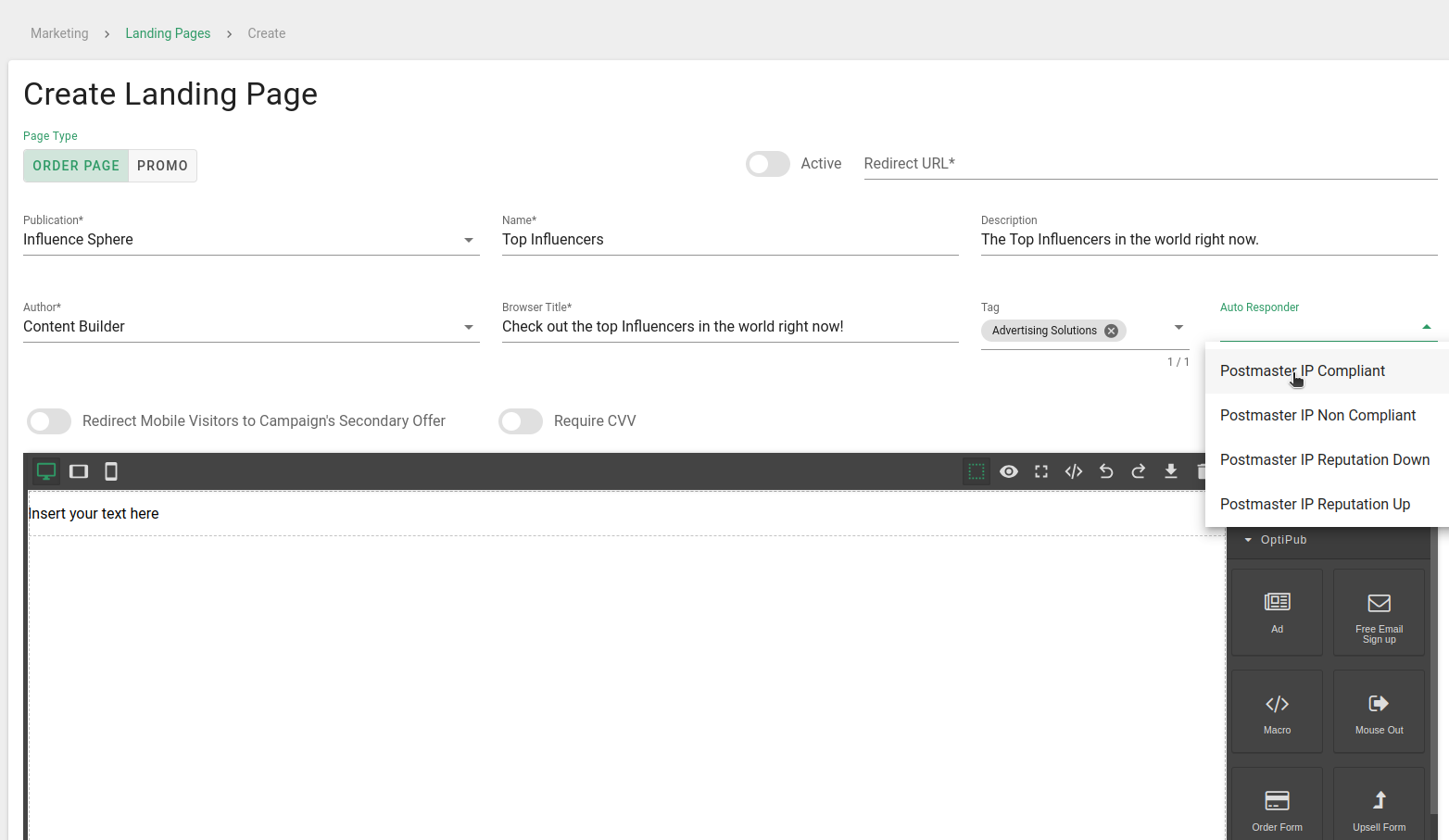Undo the last editor change
Screen dimensions: 1449x840
click(1106, 471)
